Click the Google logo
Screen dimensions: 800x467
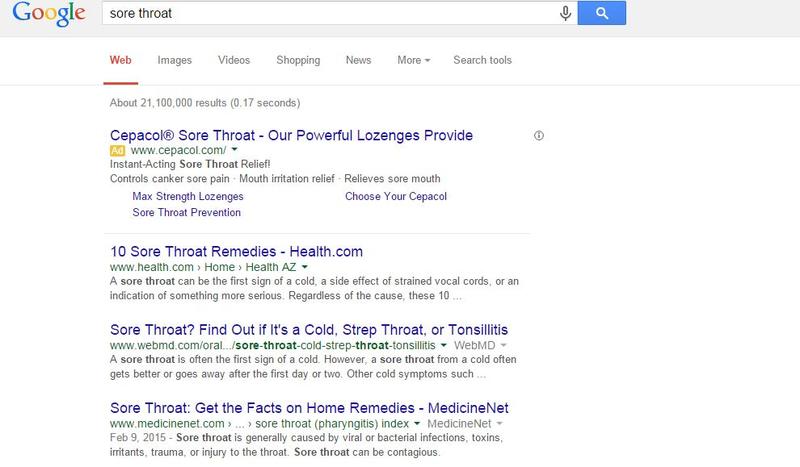coord(49,14)
